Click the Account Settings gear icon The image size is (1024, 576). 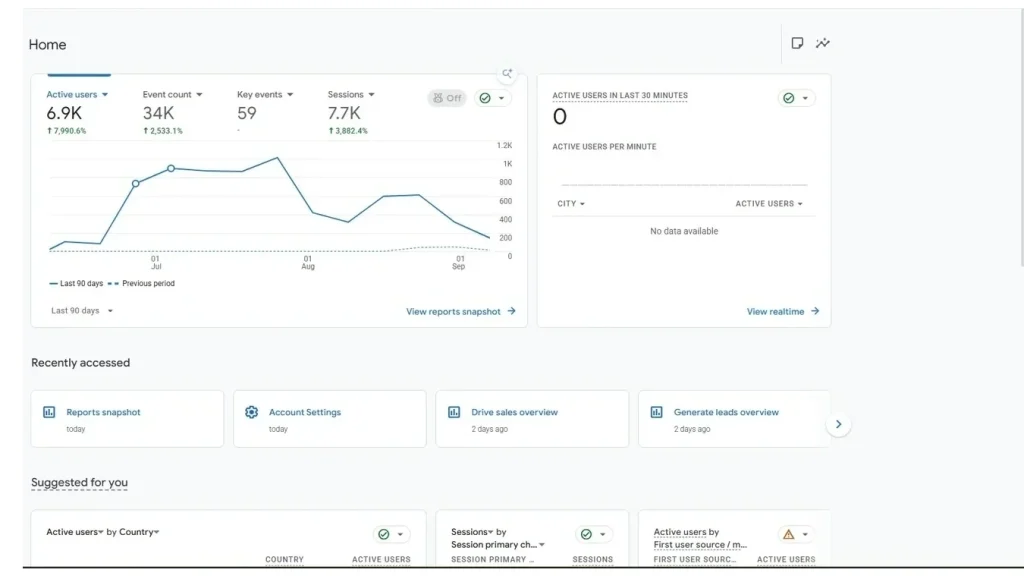(x=251, y=412)
